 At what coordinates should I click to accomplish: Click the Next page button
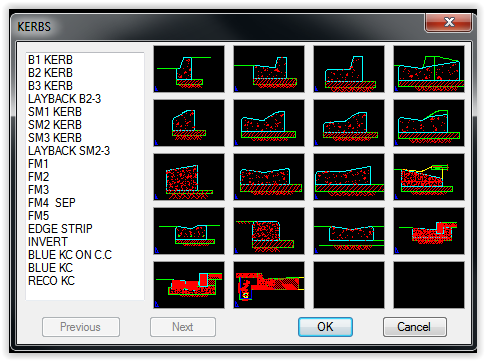183,327
